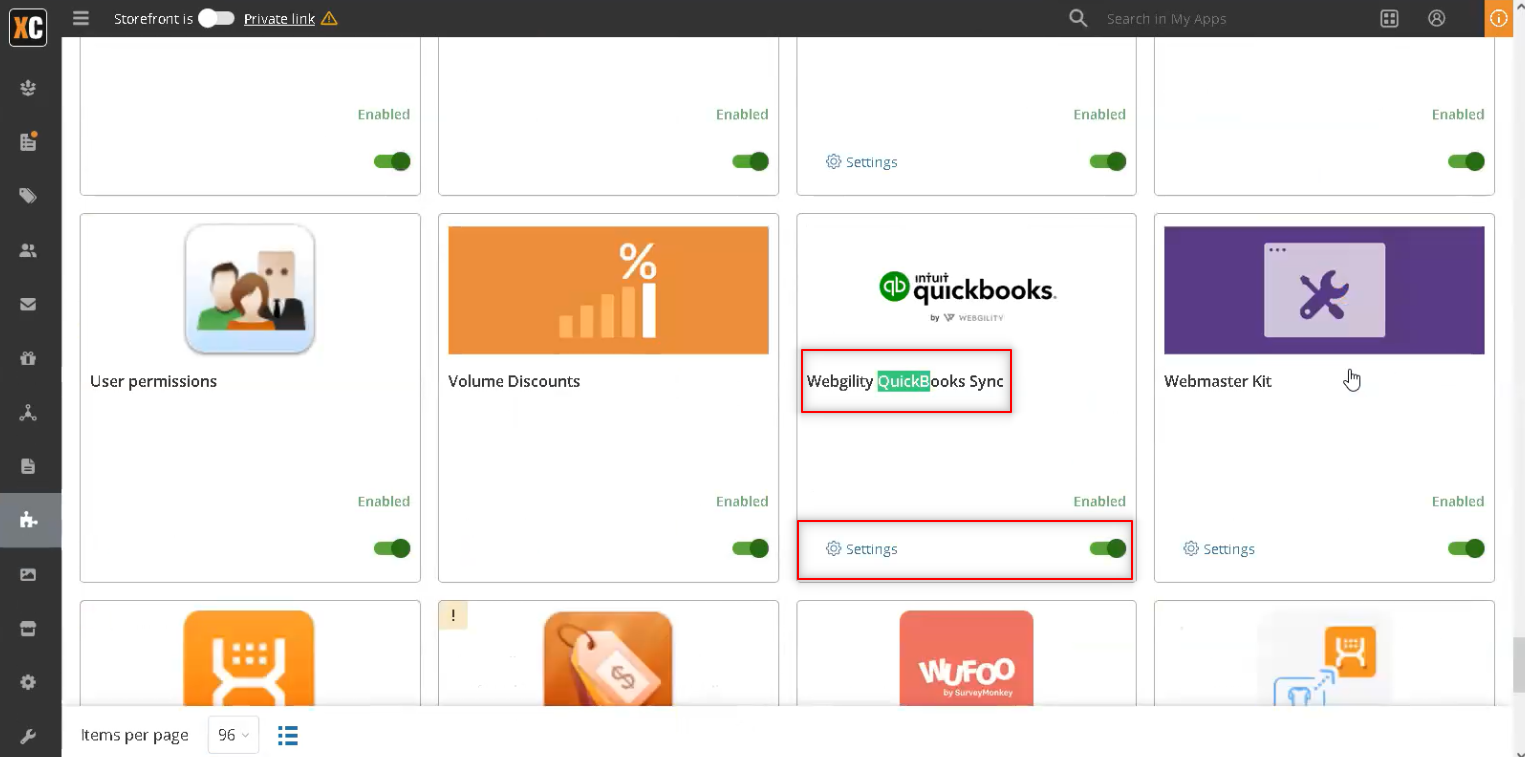
Task: Click gear icon of Webmaster Kit Settings
Action: pos(1191,548)
